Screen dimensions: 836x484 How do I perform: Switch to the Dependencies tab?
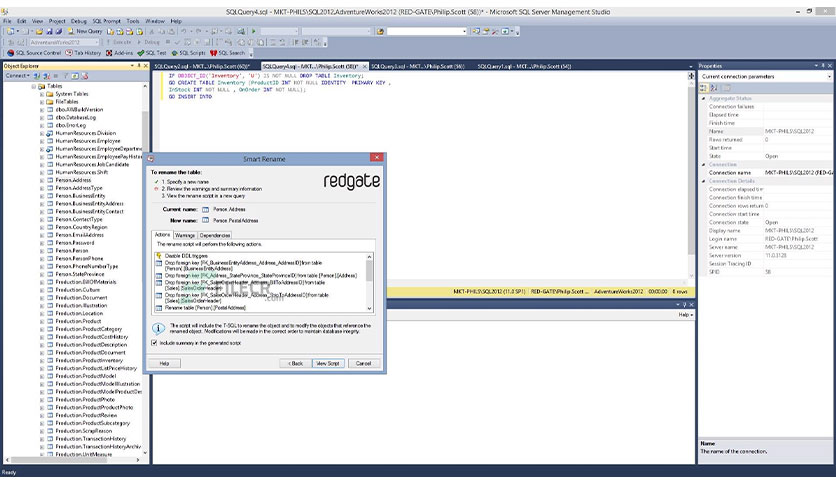tap(215, 235)
